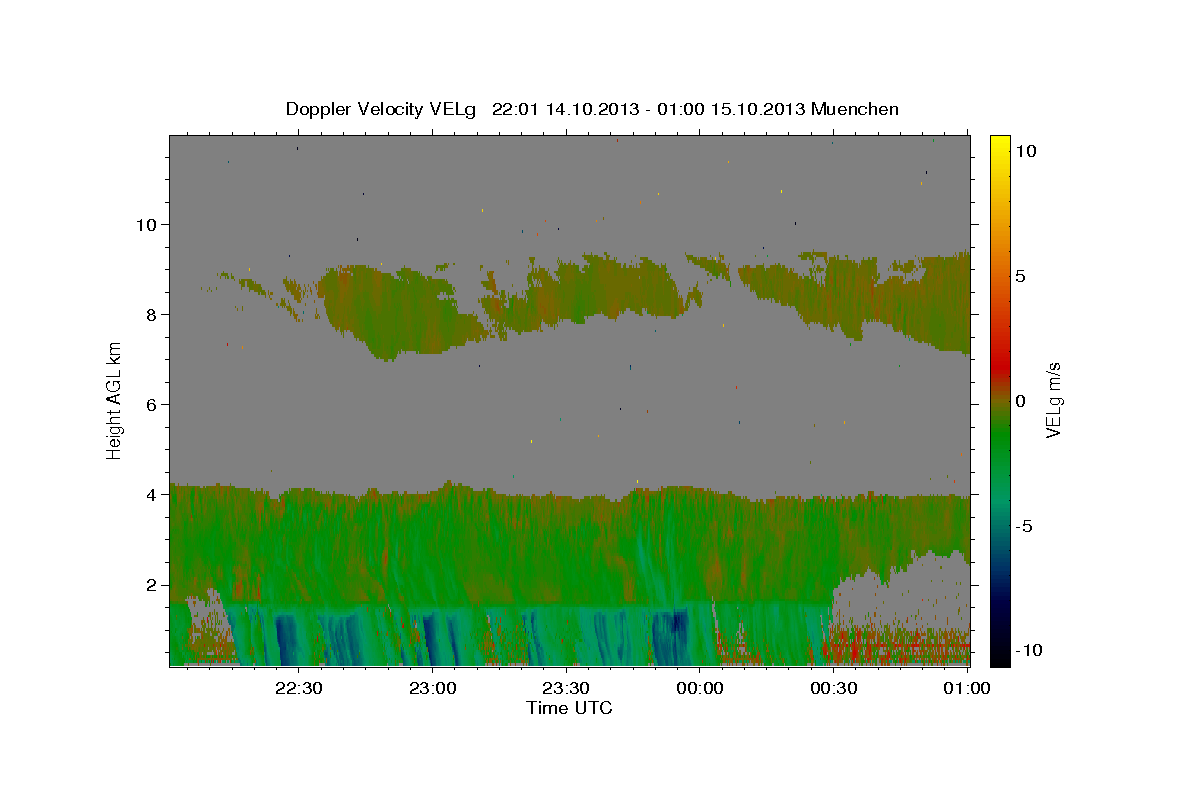
Task: Click the colorbar tick label -10
Action: [1027, 650]
